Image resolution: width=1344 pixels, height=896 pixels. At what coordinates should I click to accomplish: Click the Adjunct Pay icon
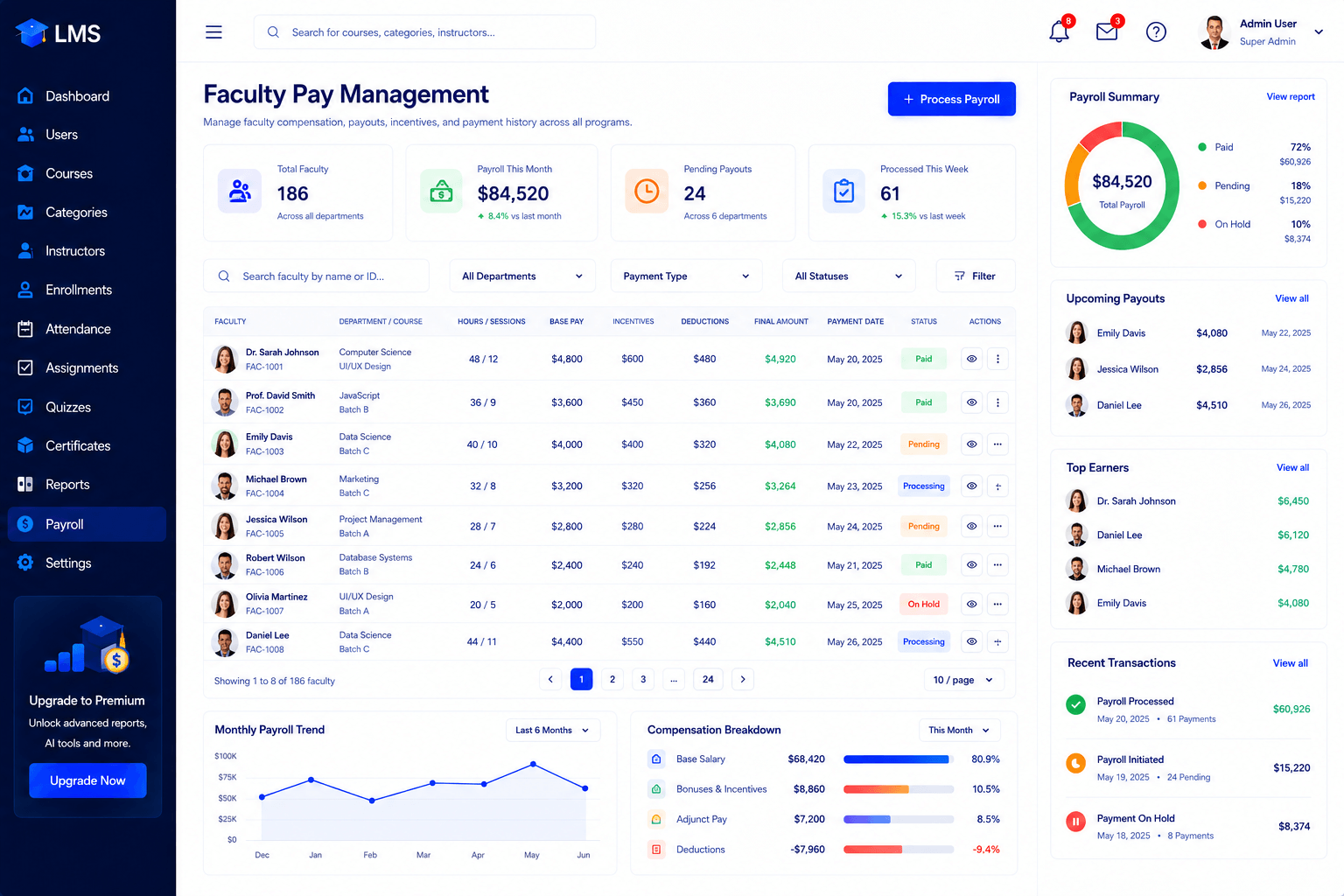pos(656,820)
